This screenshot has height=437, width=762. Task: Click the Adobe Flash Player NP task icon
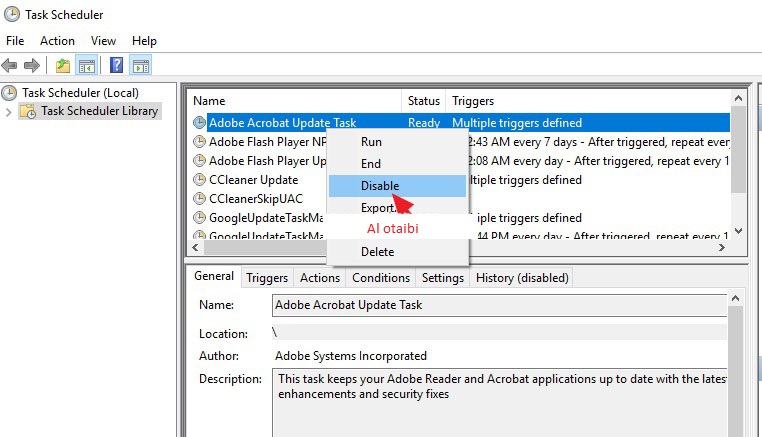tap(199, 141)
